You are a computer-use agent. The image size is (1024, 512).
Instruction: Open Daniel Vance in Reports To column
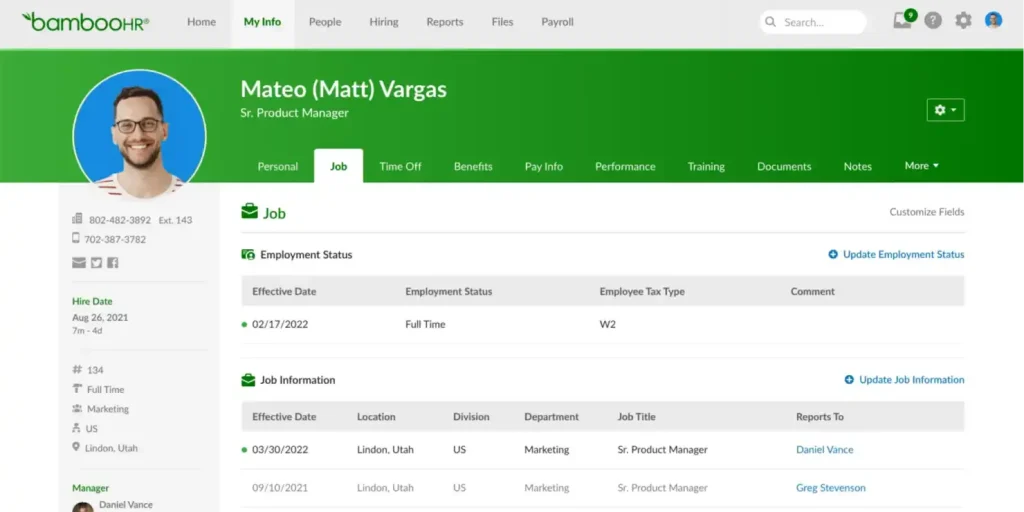(824, 450)
